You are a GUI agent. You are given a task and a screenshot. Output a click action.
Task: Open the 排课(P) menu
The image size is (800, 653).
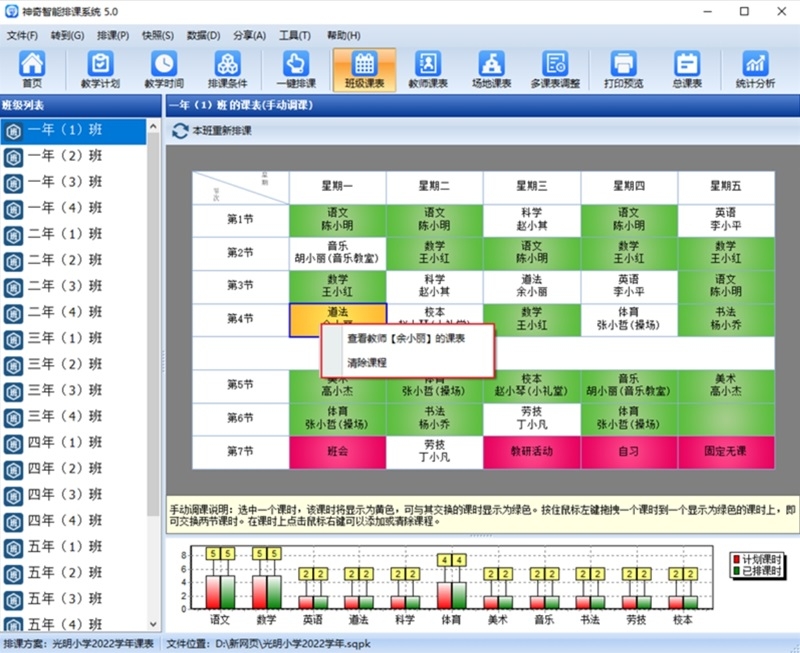(x=113, y=36)
